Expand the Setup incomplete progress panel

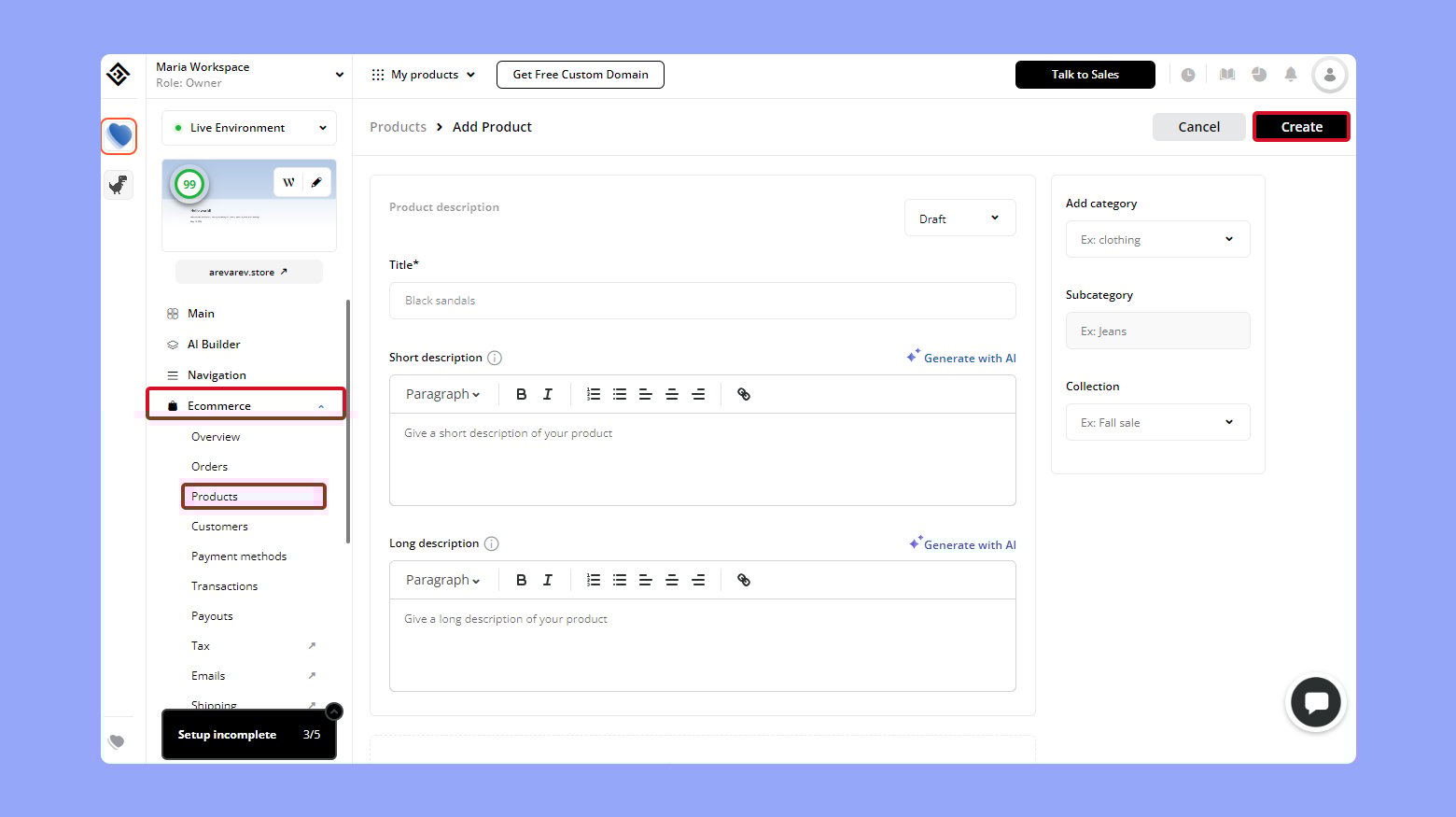334,711
